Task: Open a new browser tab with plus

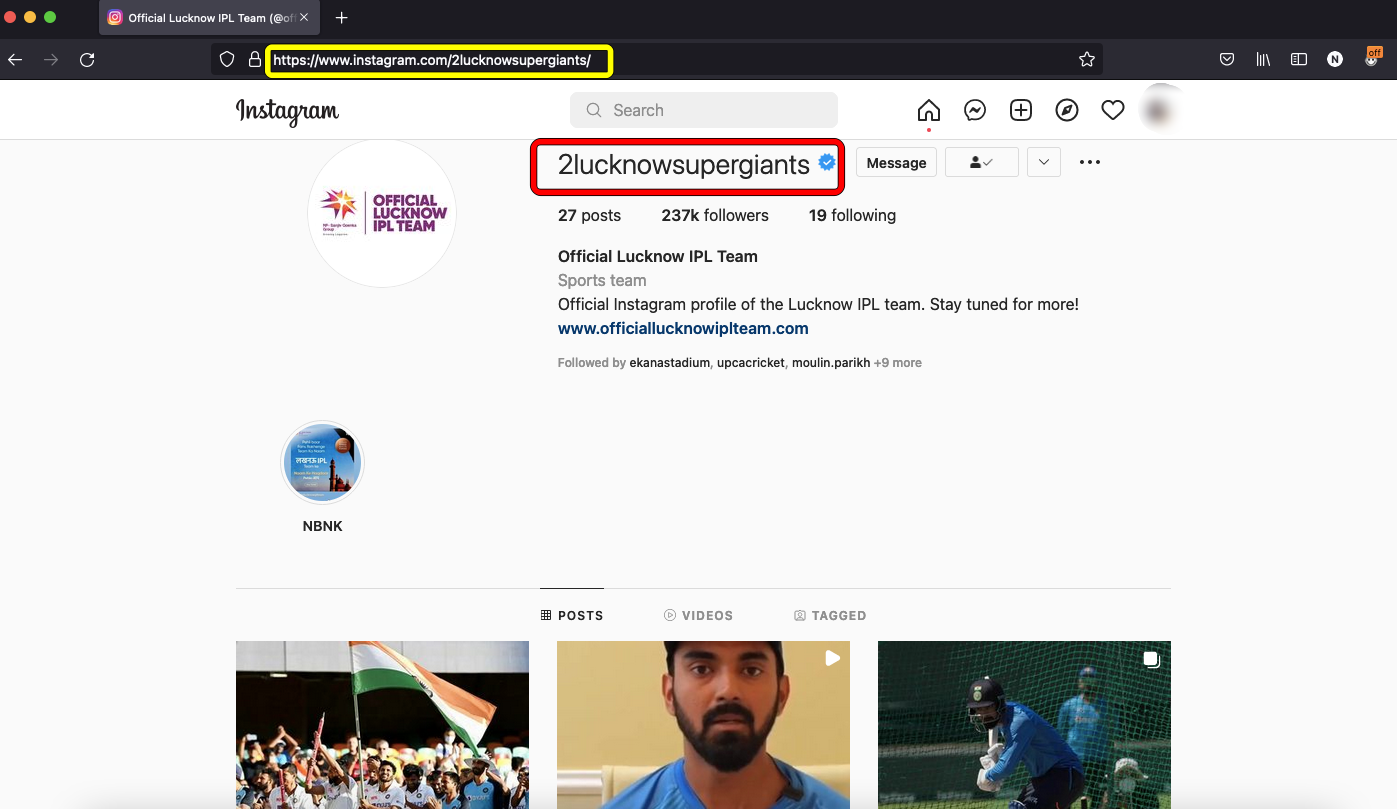Action: (x=342, y=18)
